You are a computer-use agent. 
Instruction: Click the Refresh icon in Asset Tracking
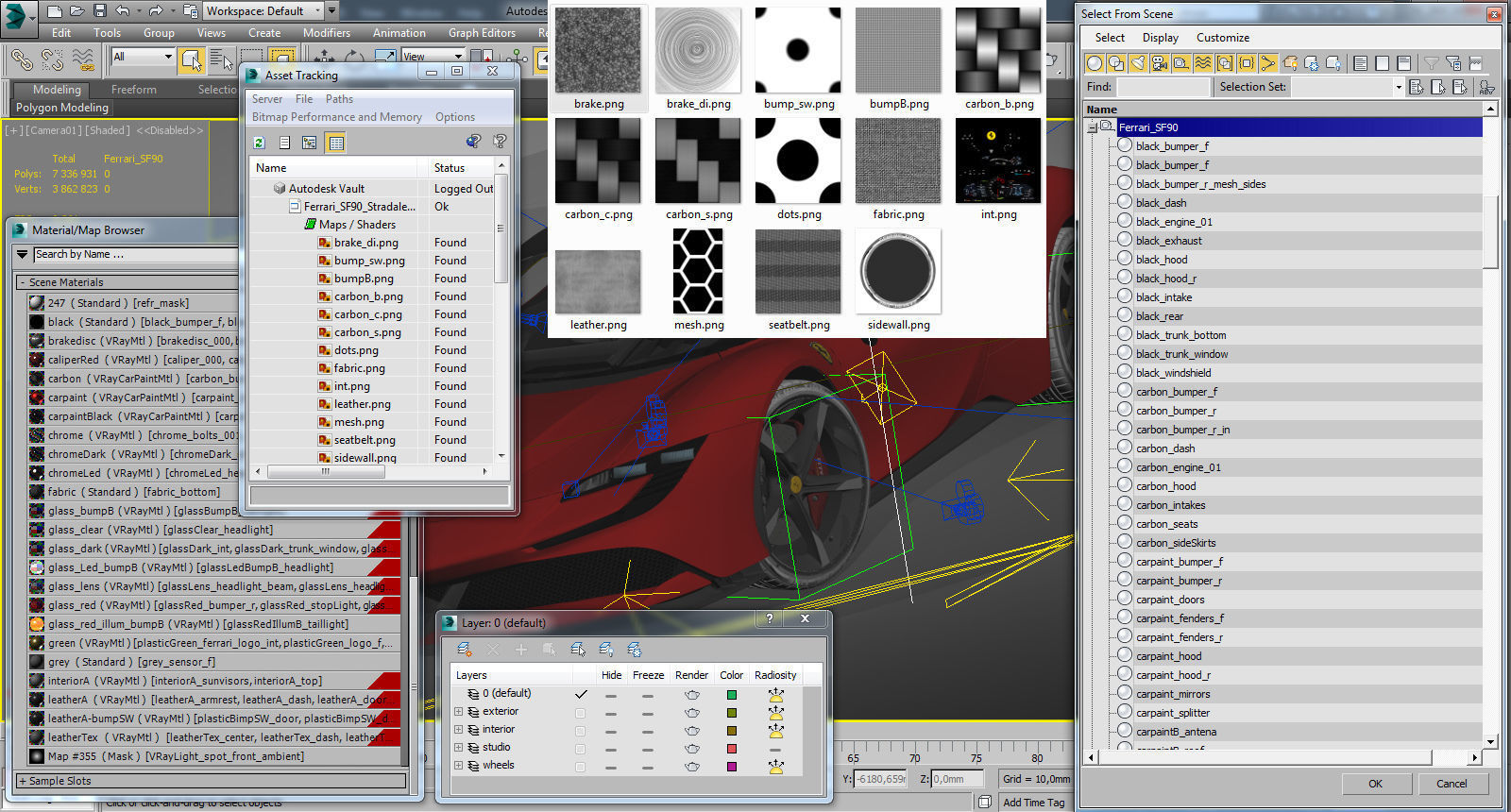(259, 143)
